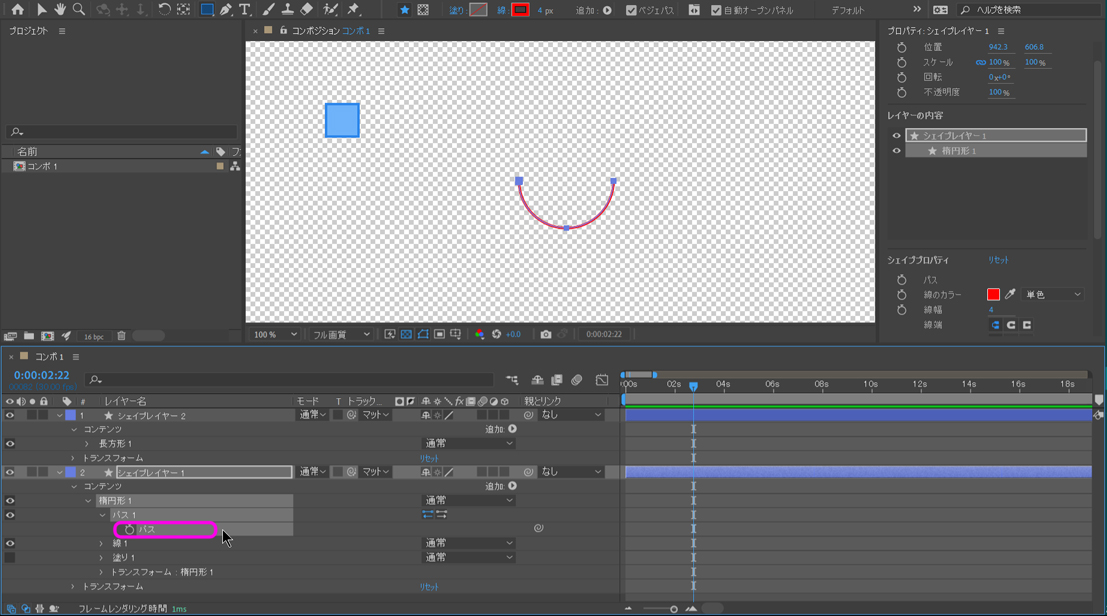This screenshot has height=616, width=1107.
Task: Open the フル画質 resolution dropdown
Action: (340, 334)
